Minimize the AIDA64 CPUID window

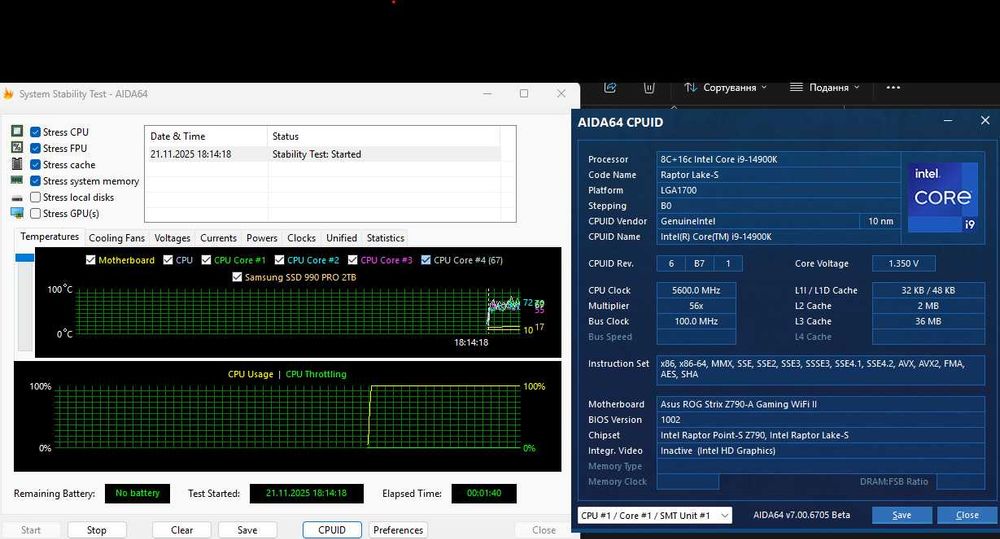click(x=948, y=121)
